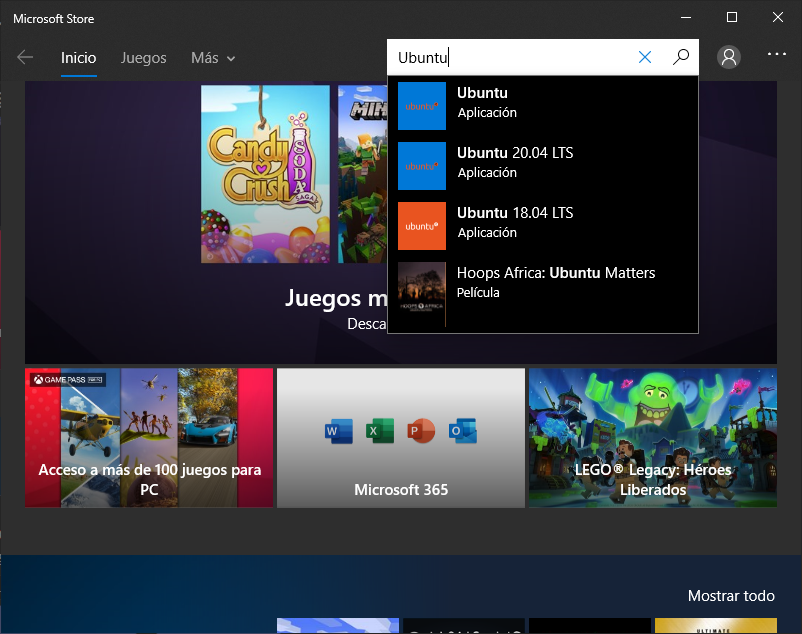This screenshot has height=634, width=802.
Task: Click the magnifying glass search icon
Action: [x=681, y=57]
